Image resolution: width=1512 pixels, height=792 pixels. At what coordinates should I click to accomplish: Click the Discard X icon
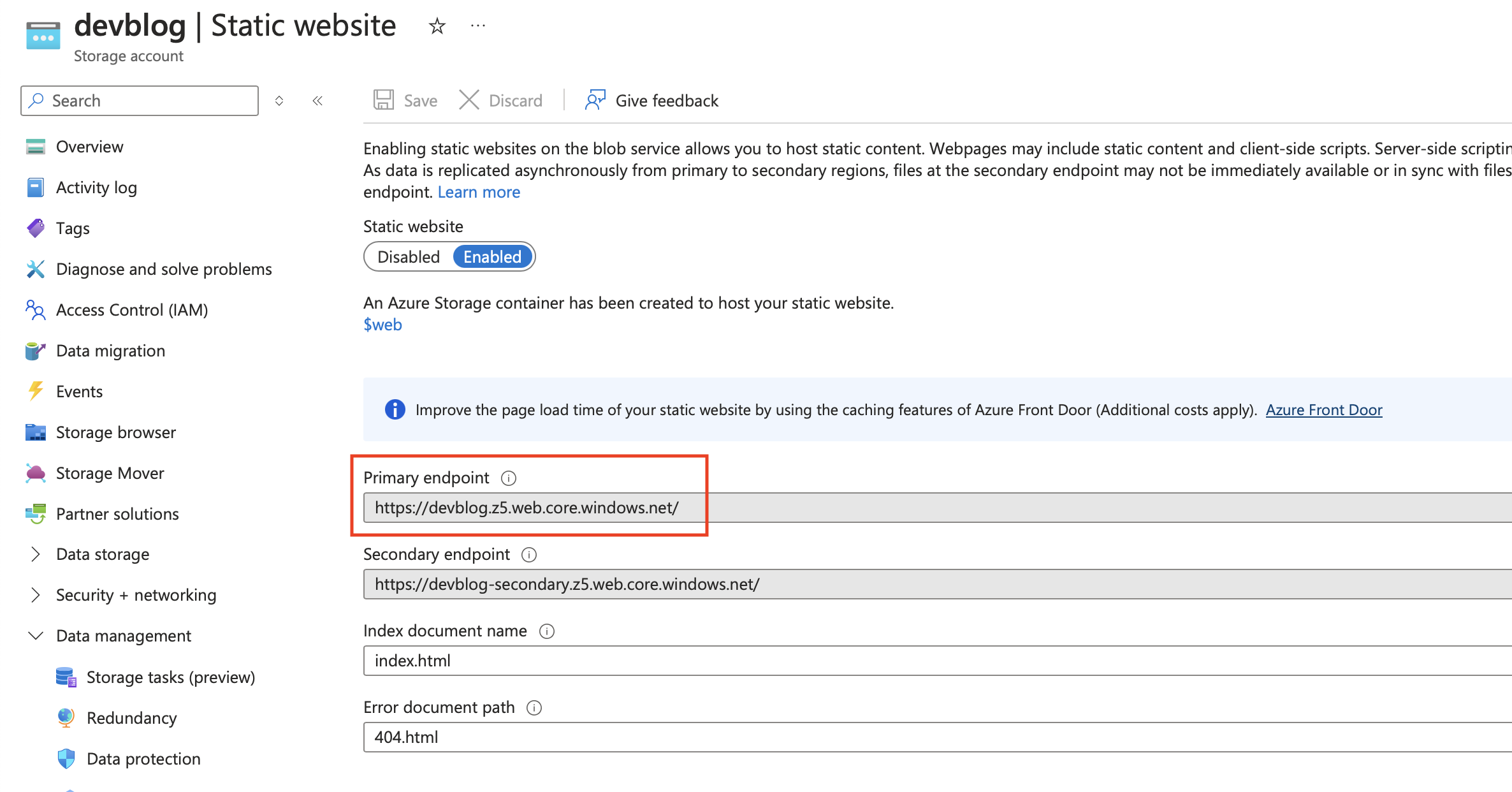coord(469,100)
